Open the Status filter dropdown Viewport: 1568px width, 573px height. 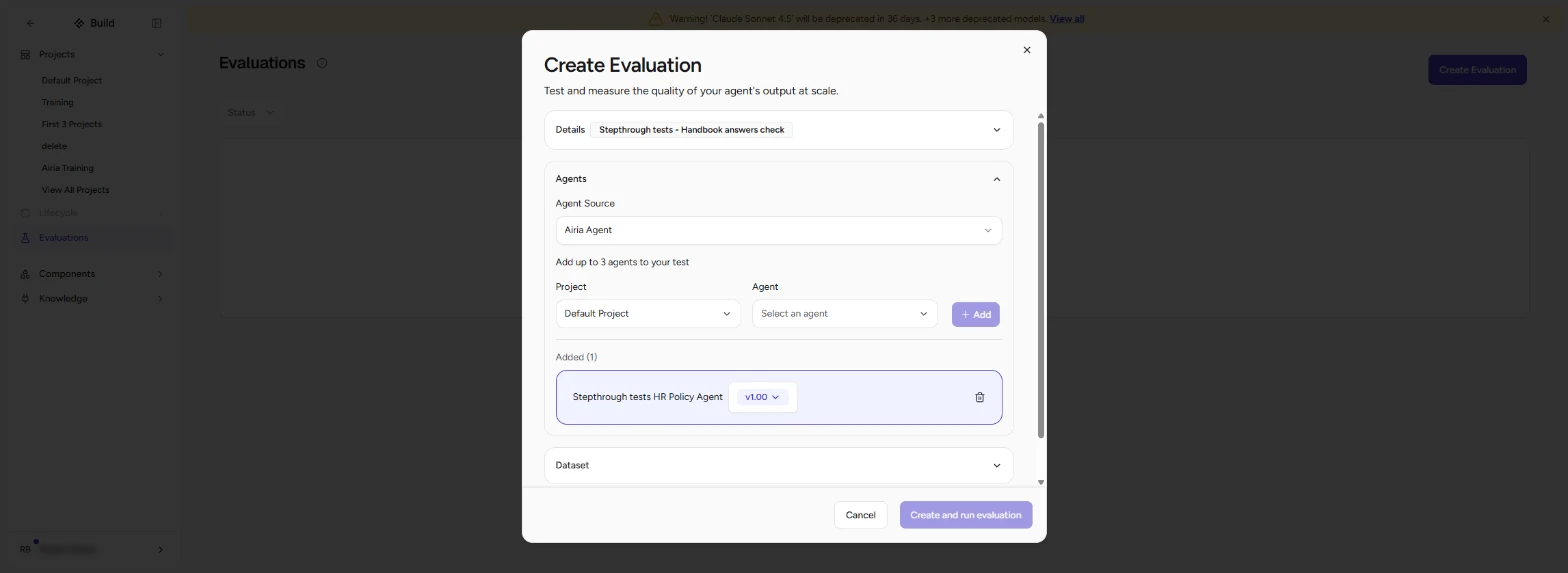click(250, 113)
